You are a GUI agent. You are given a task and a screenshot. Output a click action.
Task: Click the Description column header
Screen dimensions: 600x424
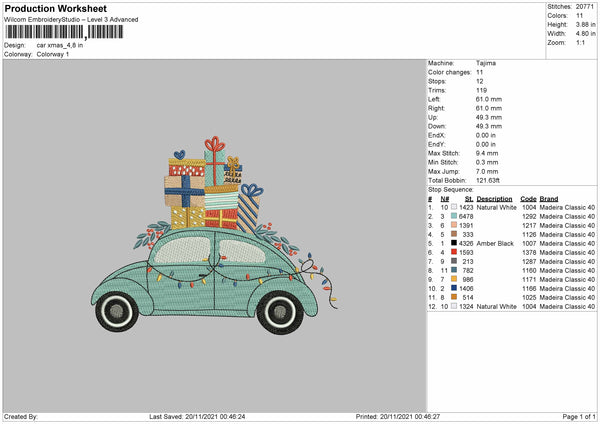pyautogui.click(x=496, y=198)
